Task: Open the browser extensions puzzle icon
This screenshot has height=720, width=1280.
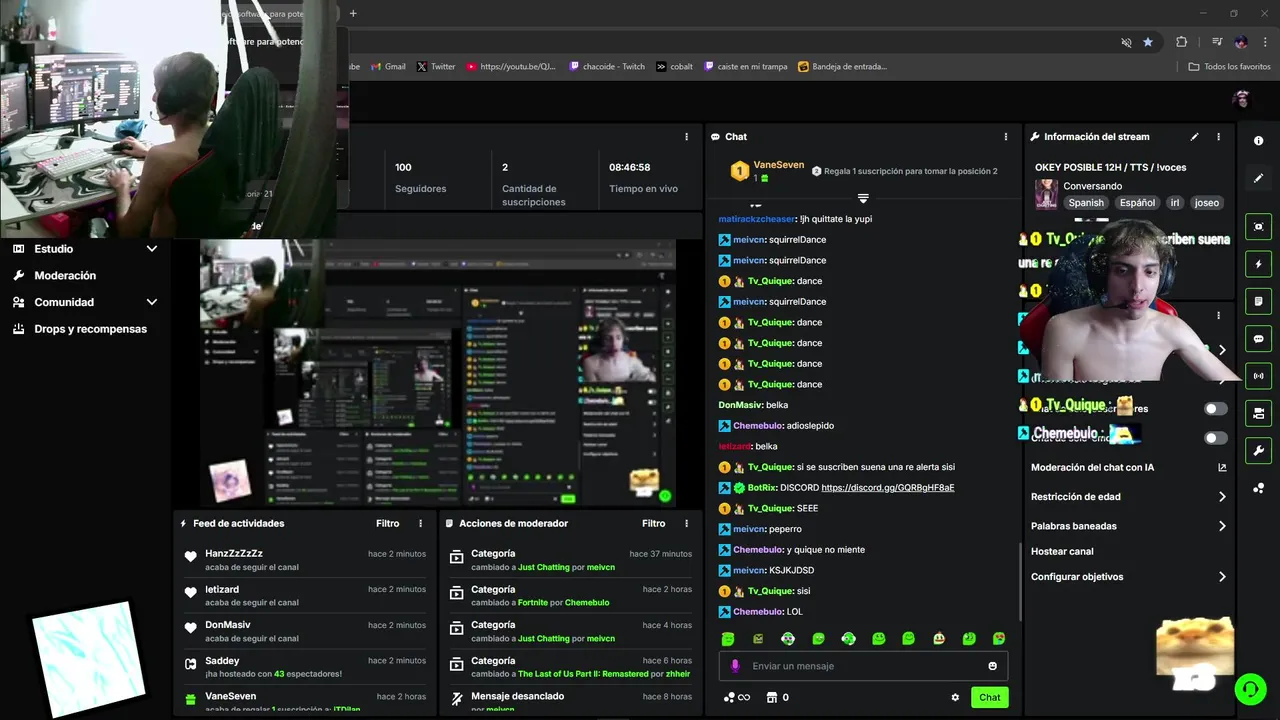Action: (1182, 42)
